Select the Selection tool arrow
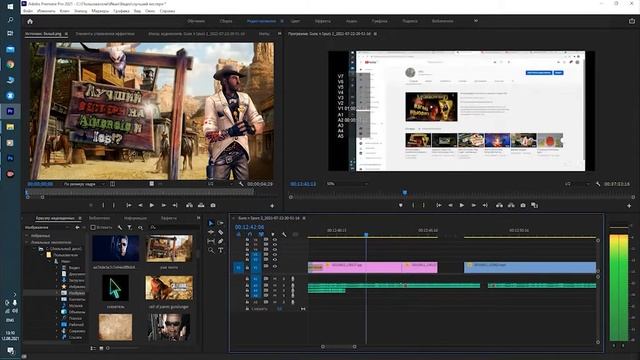This screenshot has width=640, height=360. pyautogui.click(x=211, y=223)
